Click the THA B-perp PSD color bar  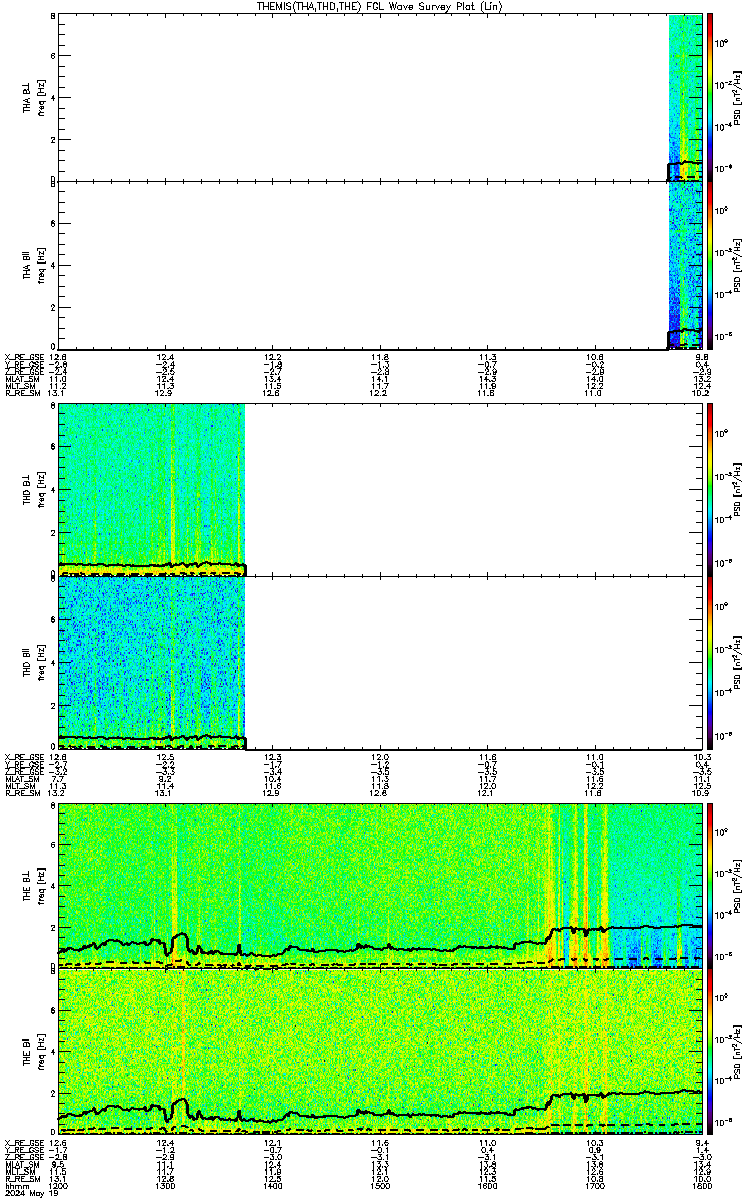click(709, 97)
